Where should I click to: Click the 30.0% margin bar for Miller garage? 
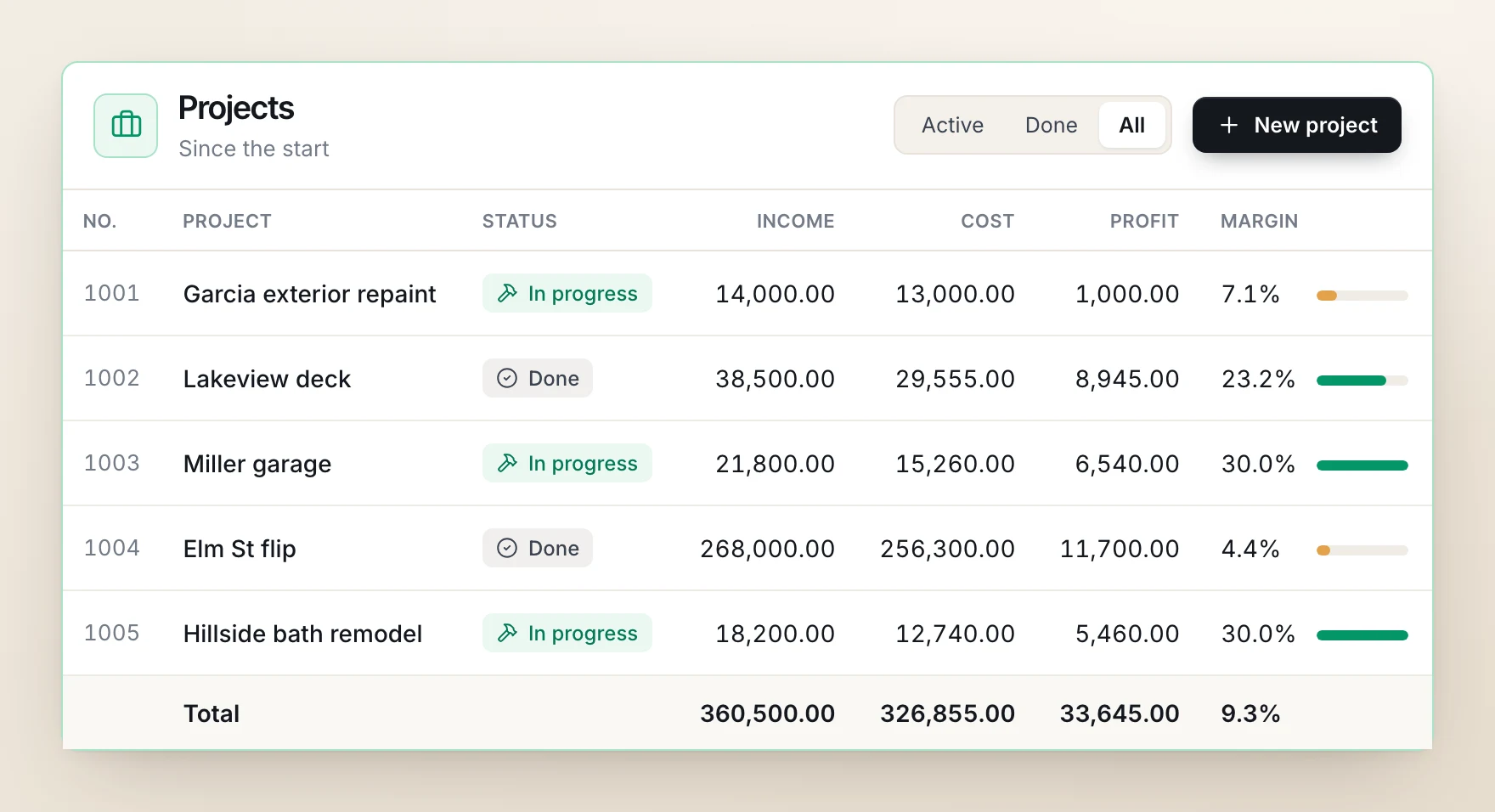(1362, 465)
